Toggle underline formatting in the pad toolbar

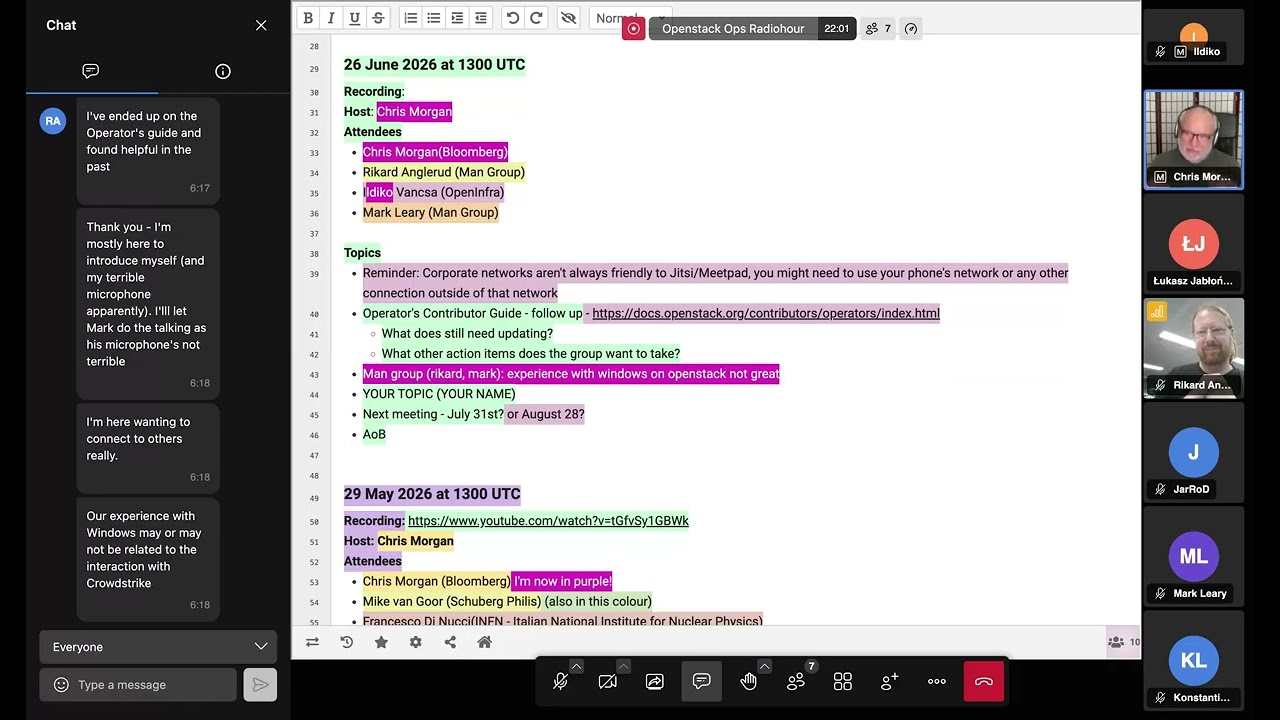[x=354, y=18]
